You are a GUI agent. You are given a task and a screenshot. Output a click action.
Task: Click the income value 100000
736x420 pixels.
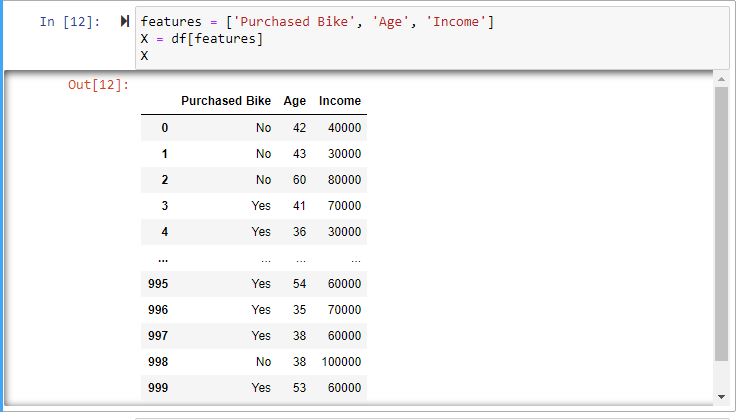[x=341, y=362]
